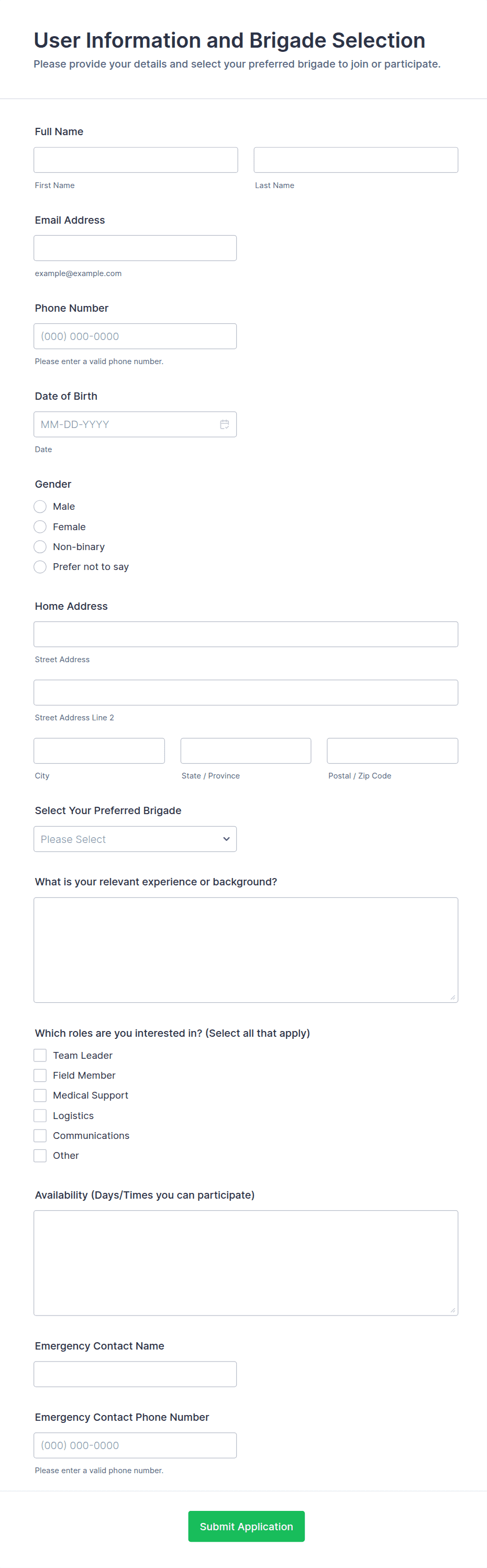Open the Date of Birth calendar icon
This screenshot has height=1568, width=487.
tap(224, 424)
